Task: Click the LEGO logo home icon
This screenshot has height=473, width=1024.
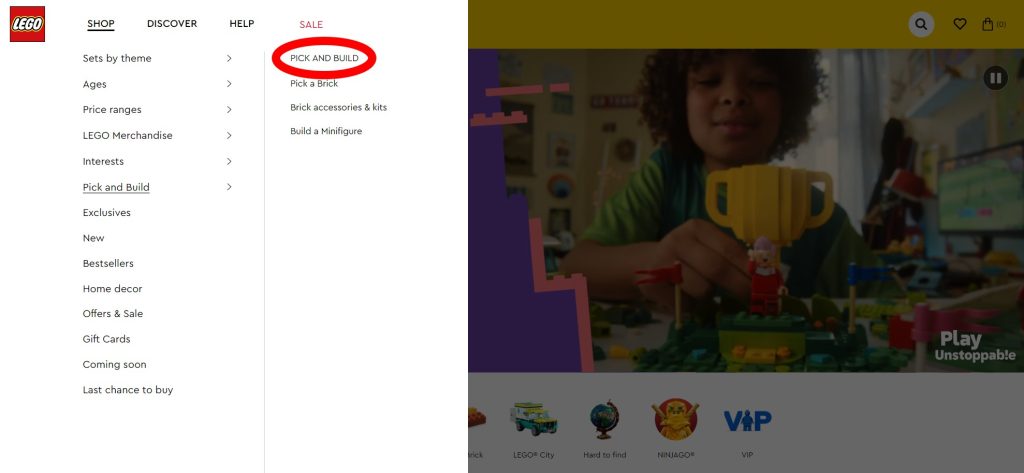Action: click(x=27, y=24)
